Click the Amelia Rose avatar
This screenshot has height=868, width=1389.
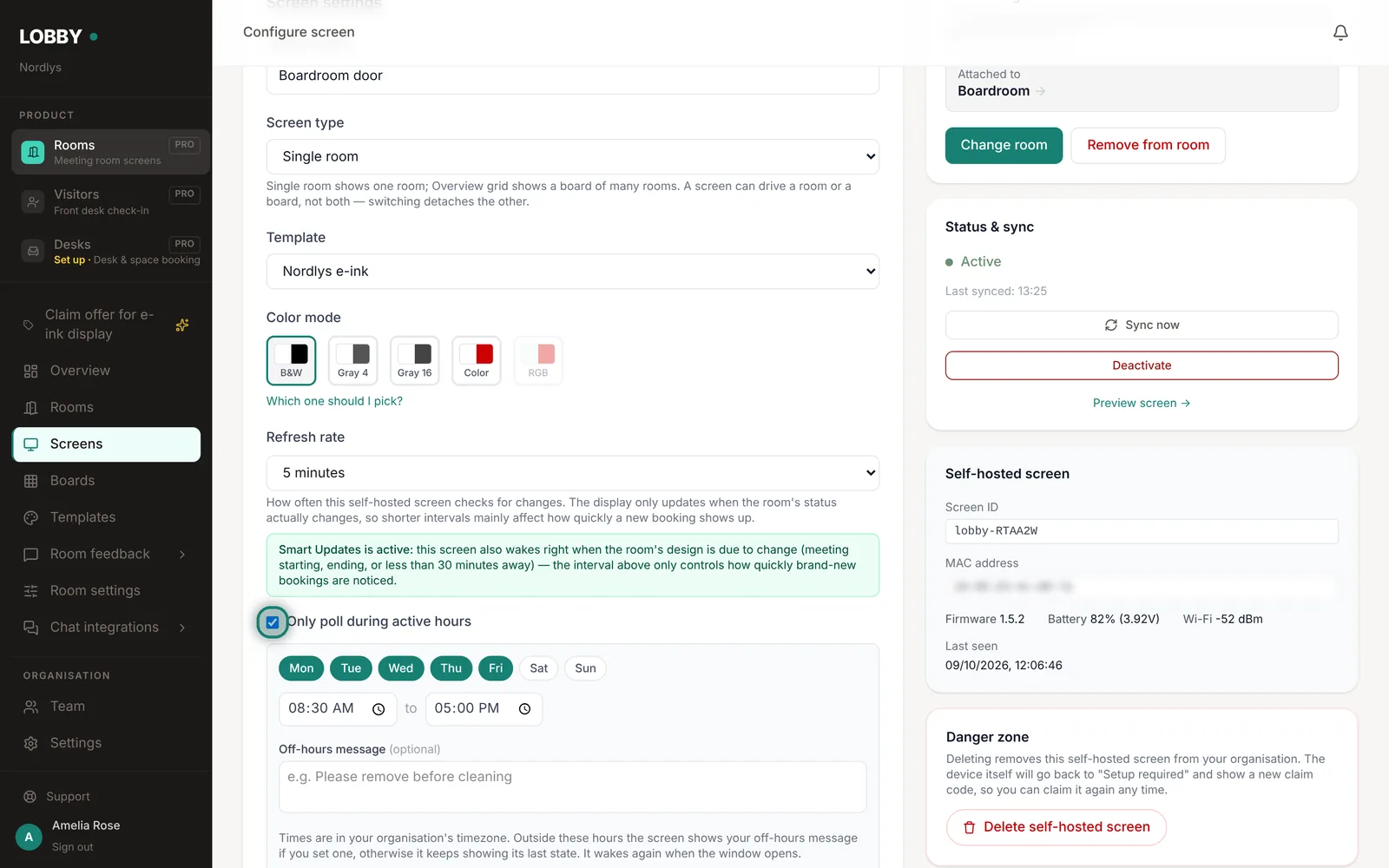tap(29, 837)
